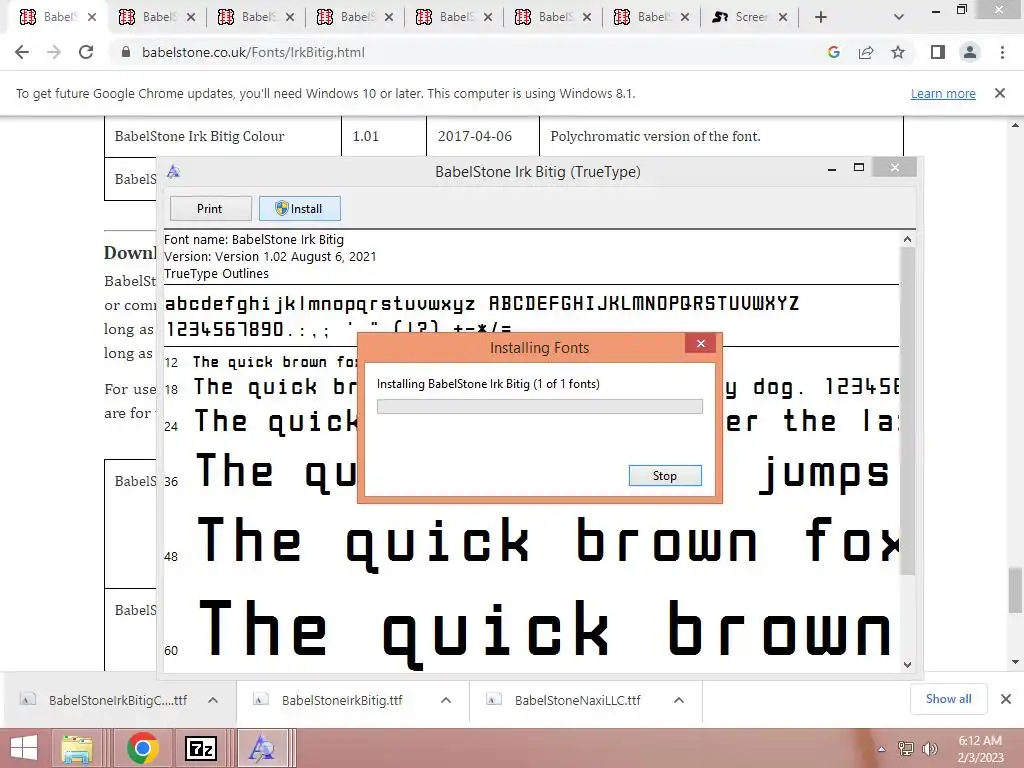Image resolution: width=1024 pixels, height=768 pixels.
Task: Share this page icon in Chrome
Action: click(x=866, y=52)
